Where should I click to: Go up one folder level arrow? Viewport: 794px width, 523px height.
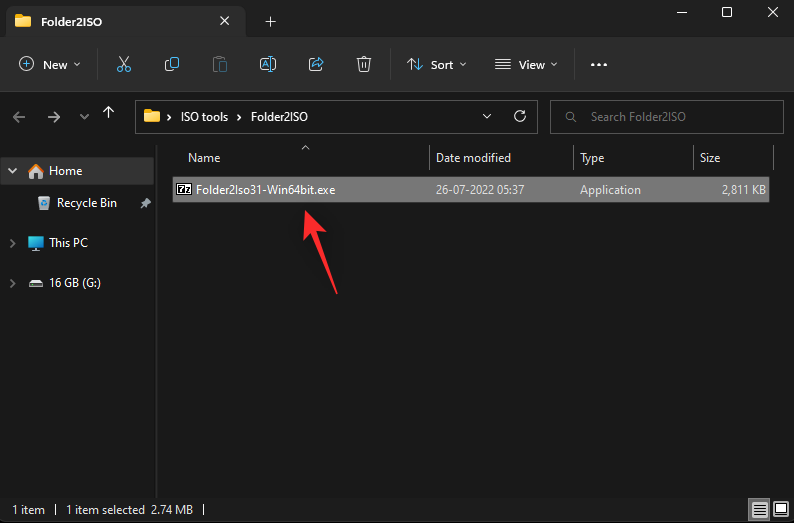[x=108, y=113]
